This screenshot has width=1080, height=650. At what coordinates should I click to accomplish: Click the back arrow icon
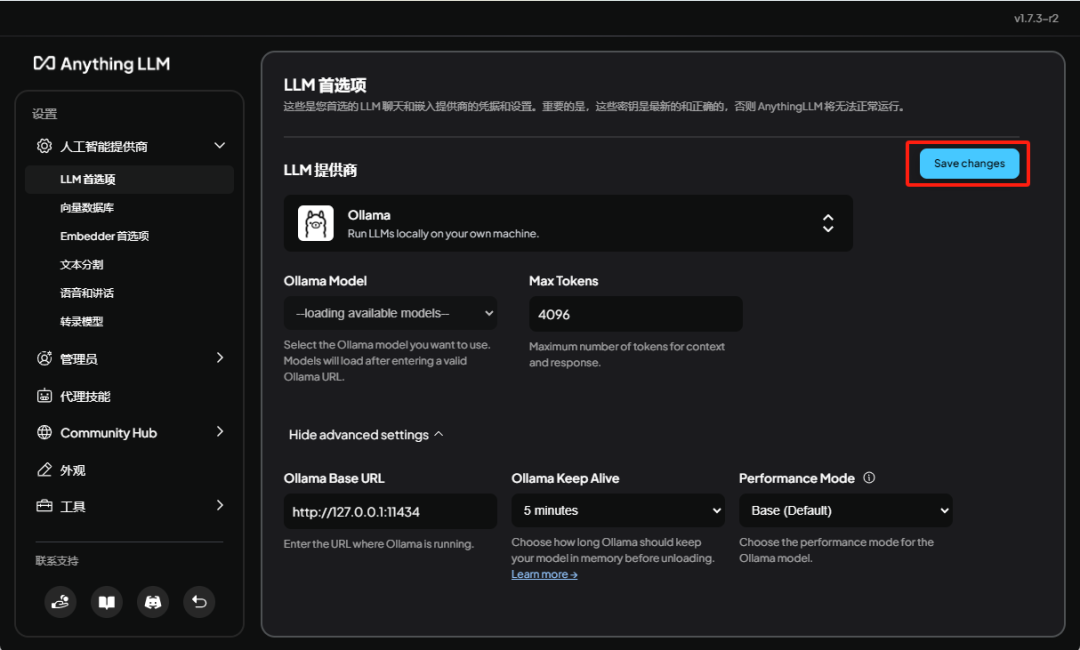point(199,602)
